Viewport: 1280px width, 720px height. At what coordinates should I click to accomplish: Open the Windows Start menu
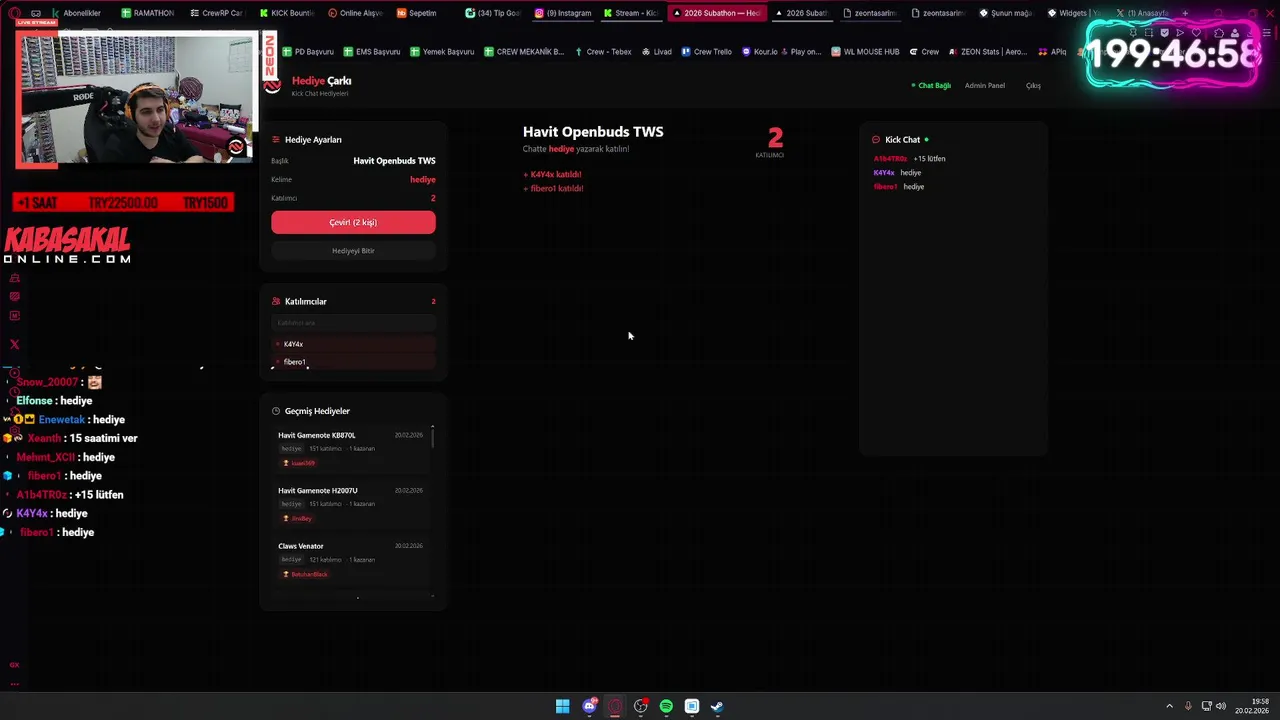click(563, 706)
